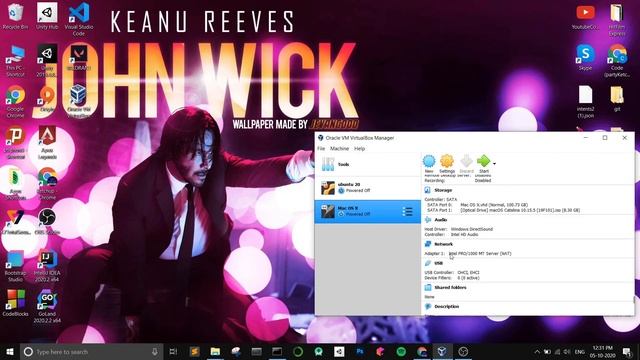
Task: Click the volume icon in system tray
Action: pos(567,351)
